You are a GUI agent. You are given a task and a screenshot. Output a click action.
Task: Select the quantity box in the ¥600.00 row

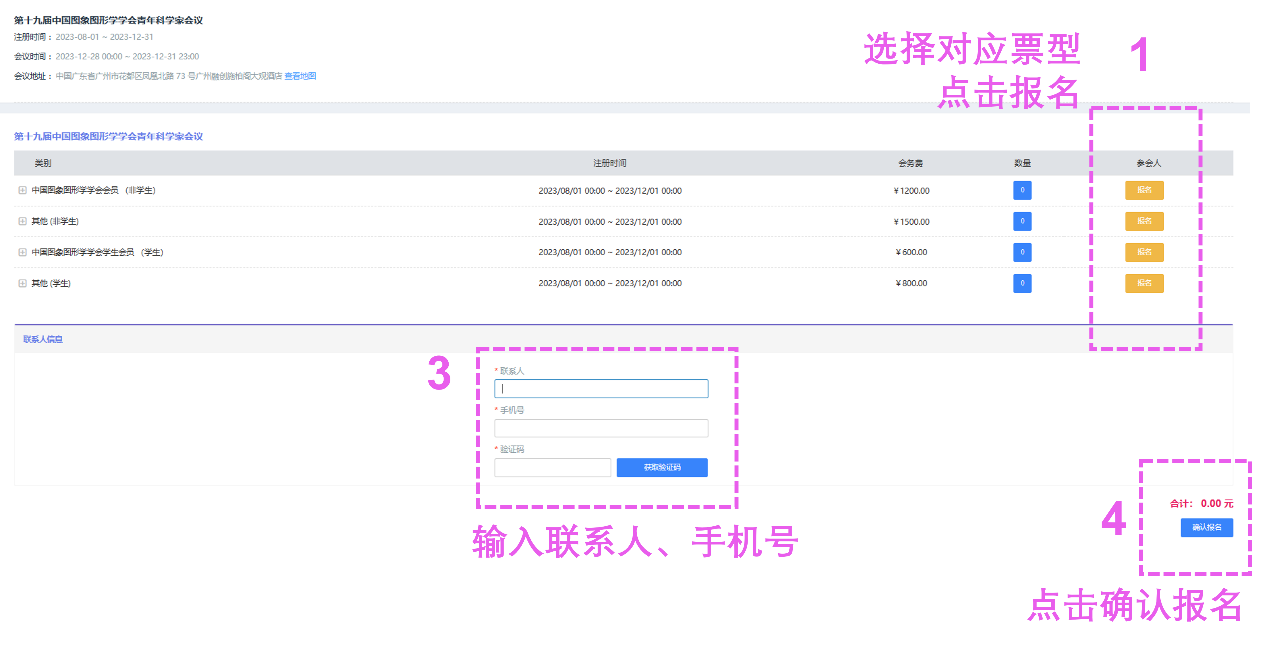click(x=1022, y=252)
